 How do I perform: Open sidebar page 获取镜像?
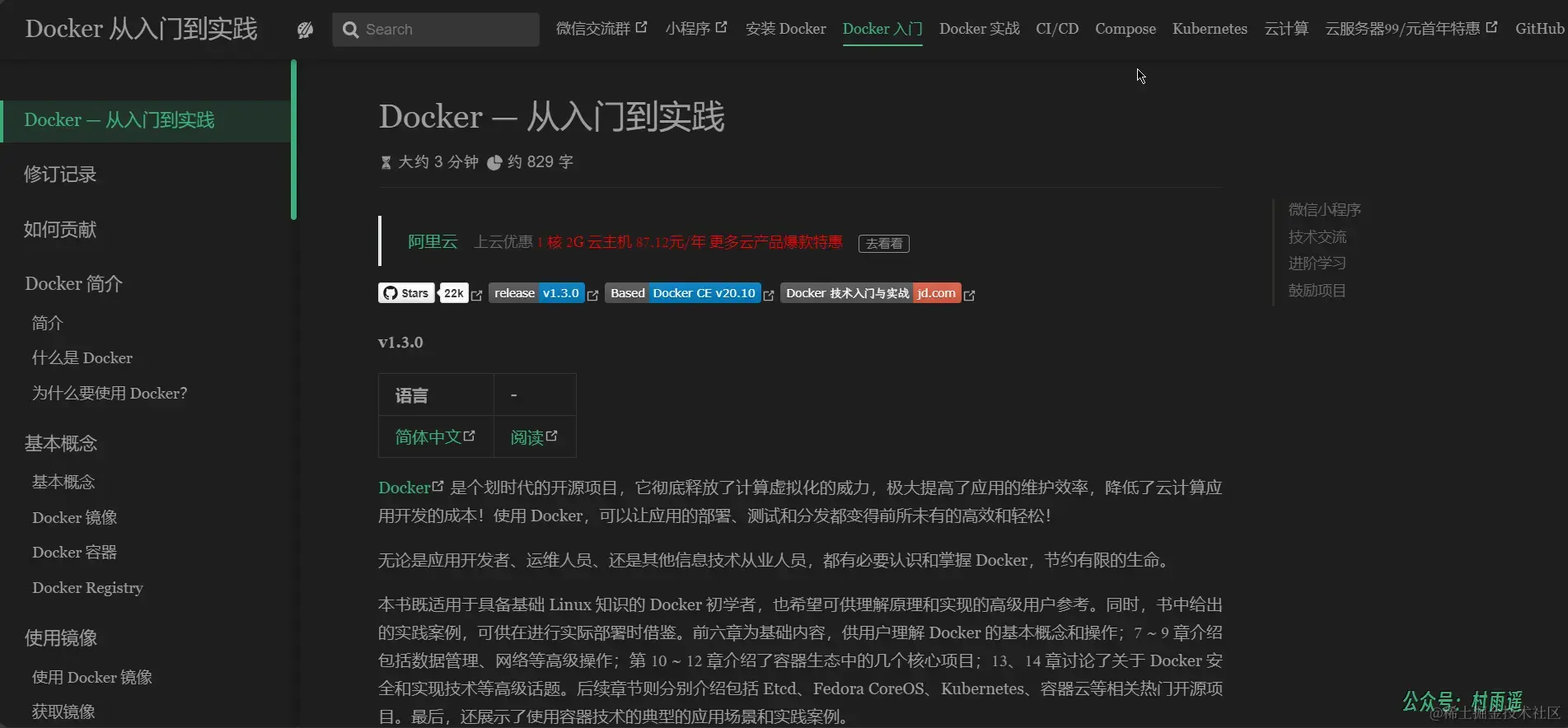coord(63,712)
